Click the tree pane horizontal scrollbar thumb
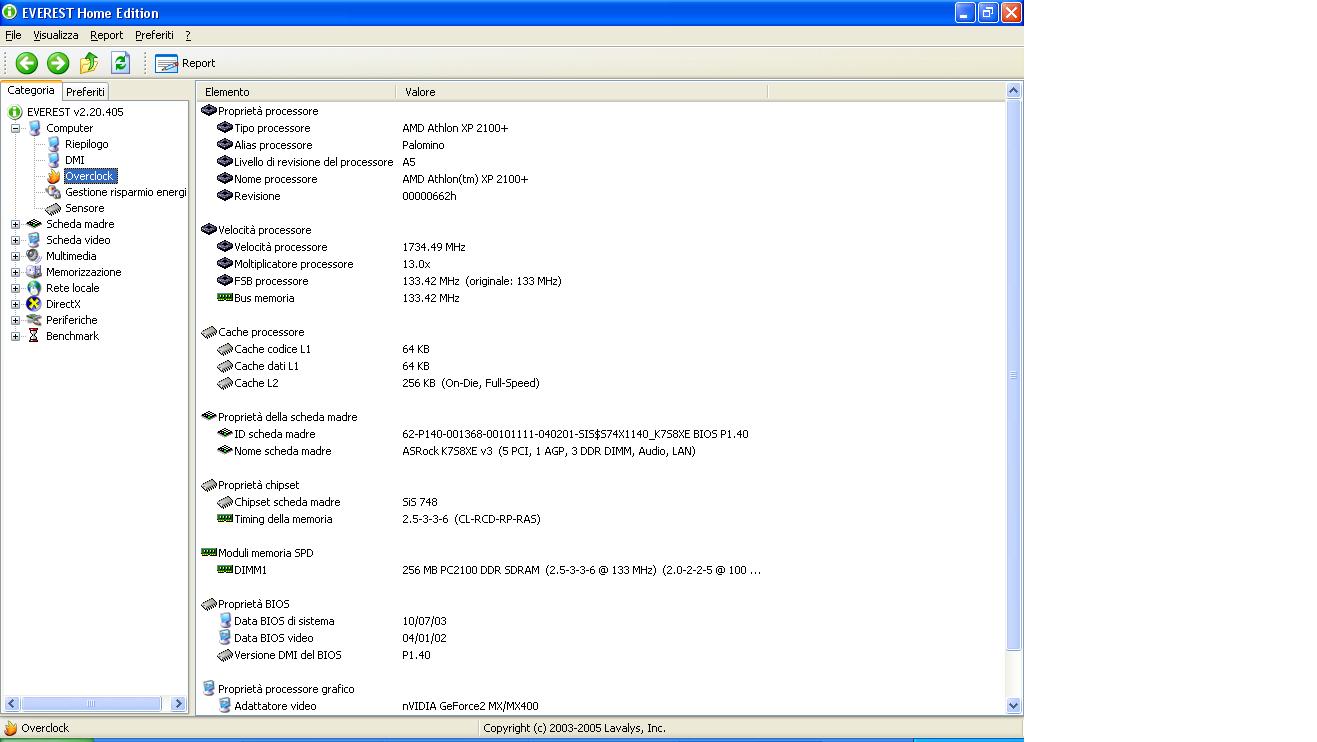 [91, 704]
